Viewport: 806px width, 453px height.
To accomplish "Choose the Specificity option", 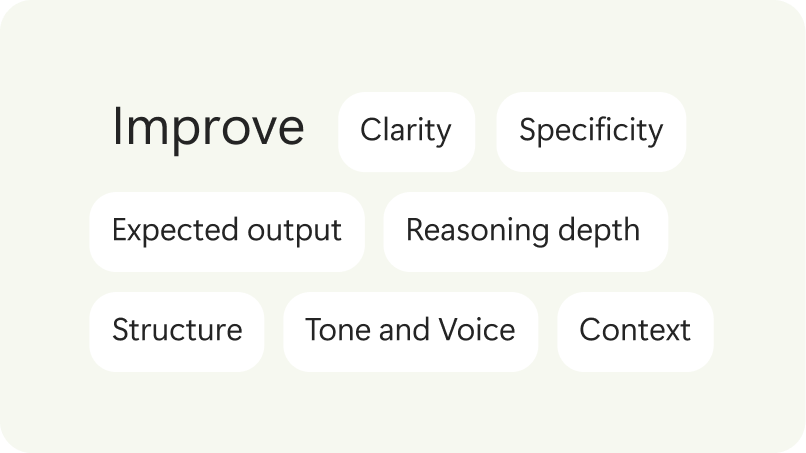I will (591, 132).
